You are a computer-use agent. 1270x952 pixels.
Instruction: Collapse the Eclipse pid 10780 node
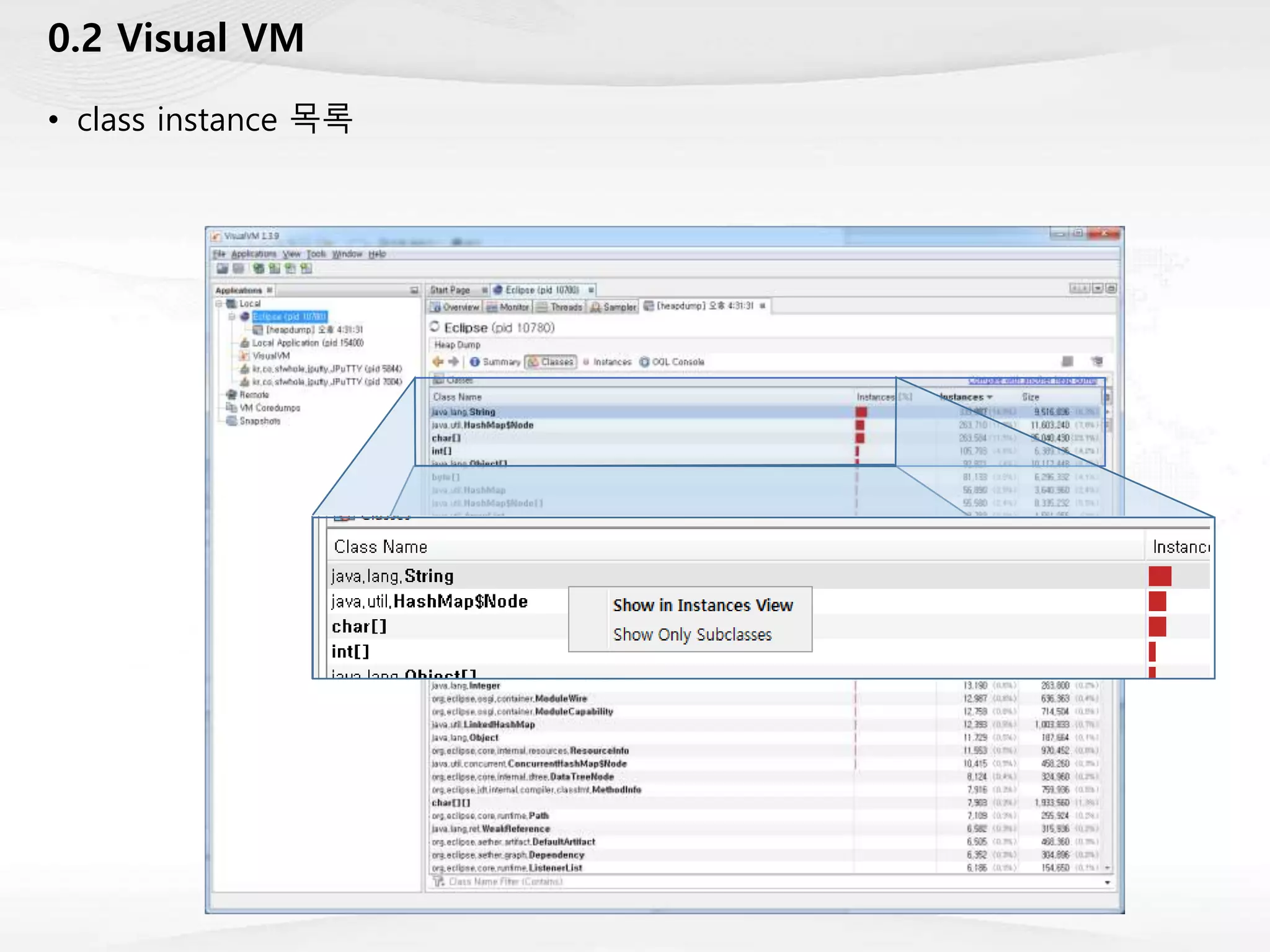[x=232, y=317]
